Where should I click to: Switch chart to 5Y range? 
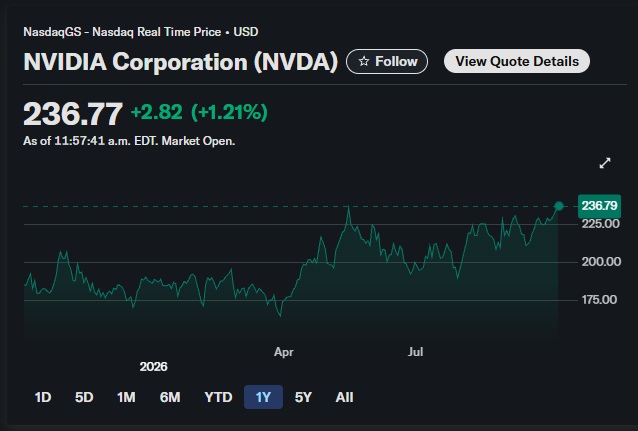tap(303, 397)
